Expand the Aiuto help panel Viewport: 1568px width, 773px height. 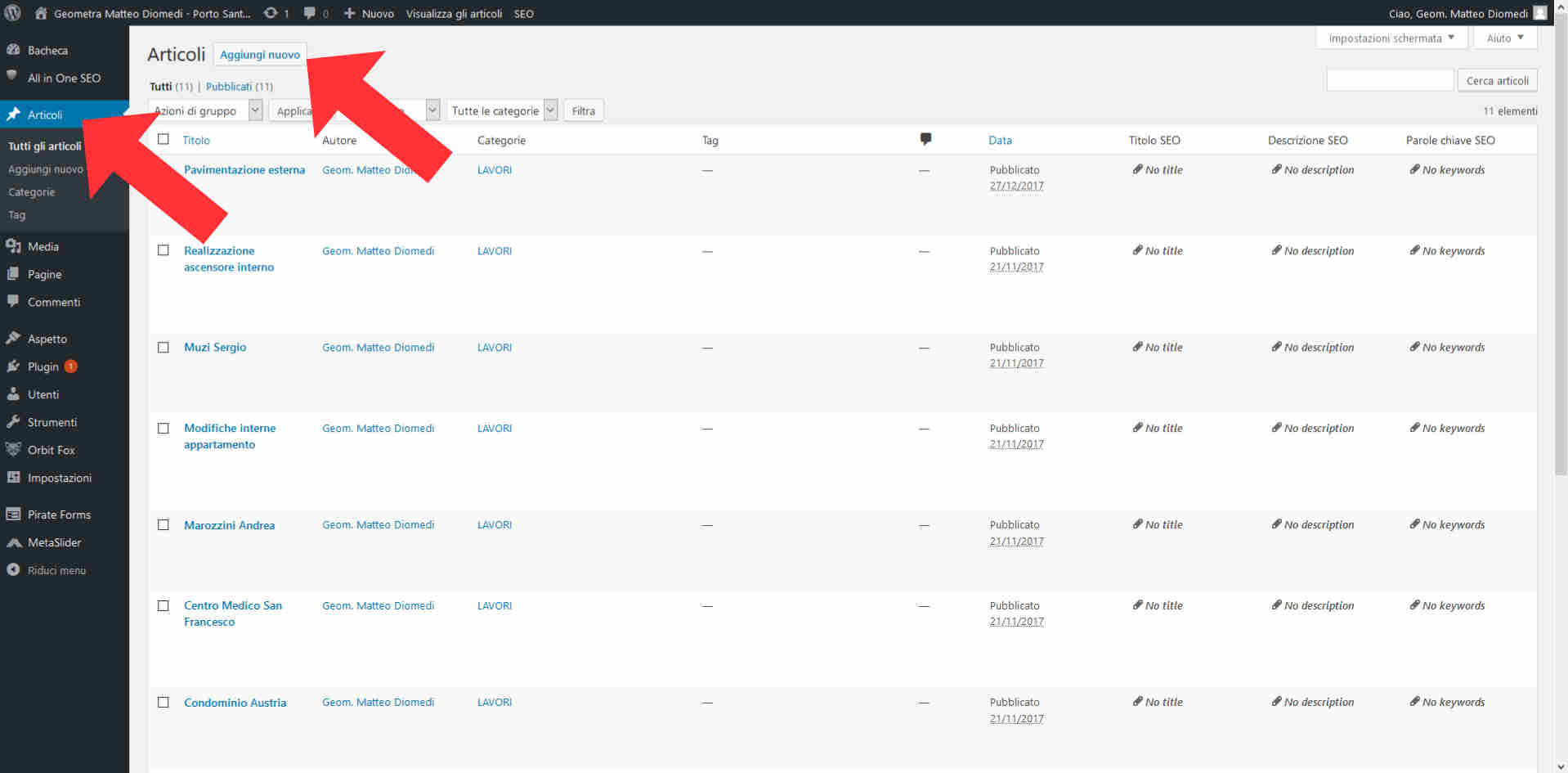tap(1504, 38)
